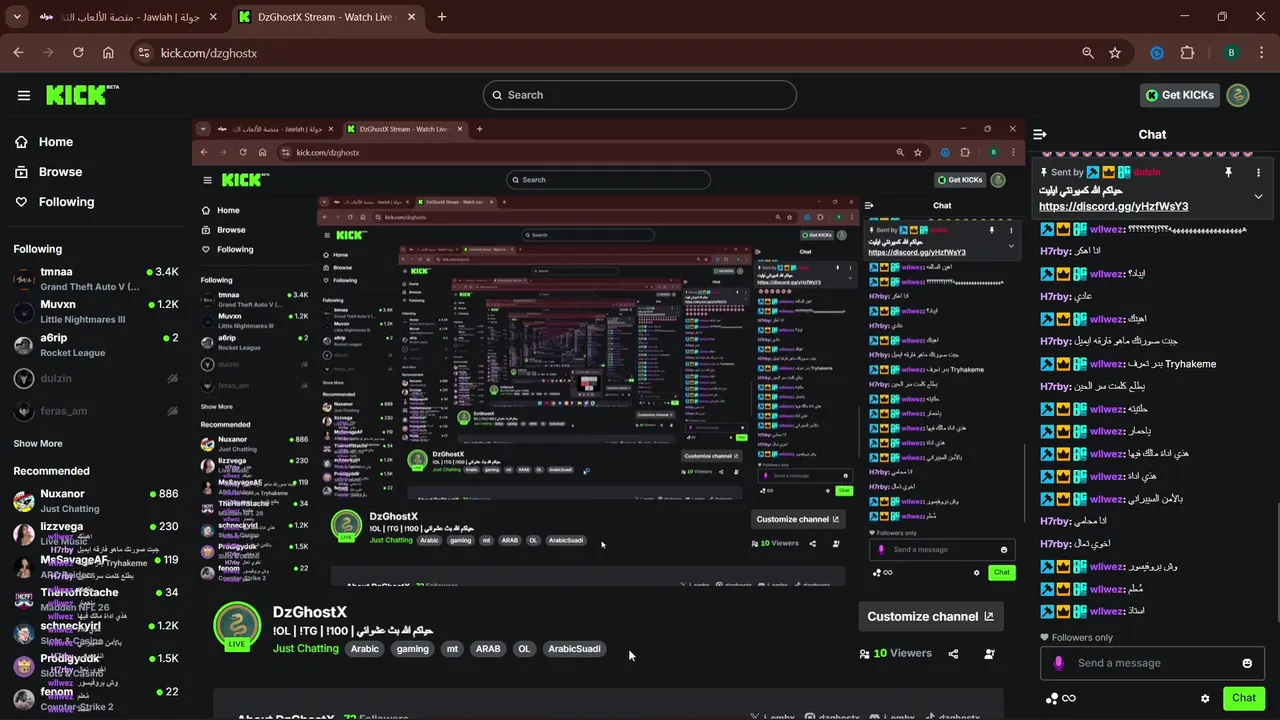Open the pinned message three-dot options
This screenshot has width=1280, height=720.
click(1258, 172)
